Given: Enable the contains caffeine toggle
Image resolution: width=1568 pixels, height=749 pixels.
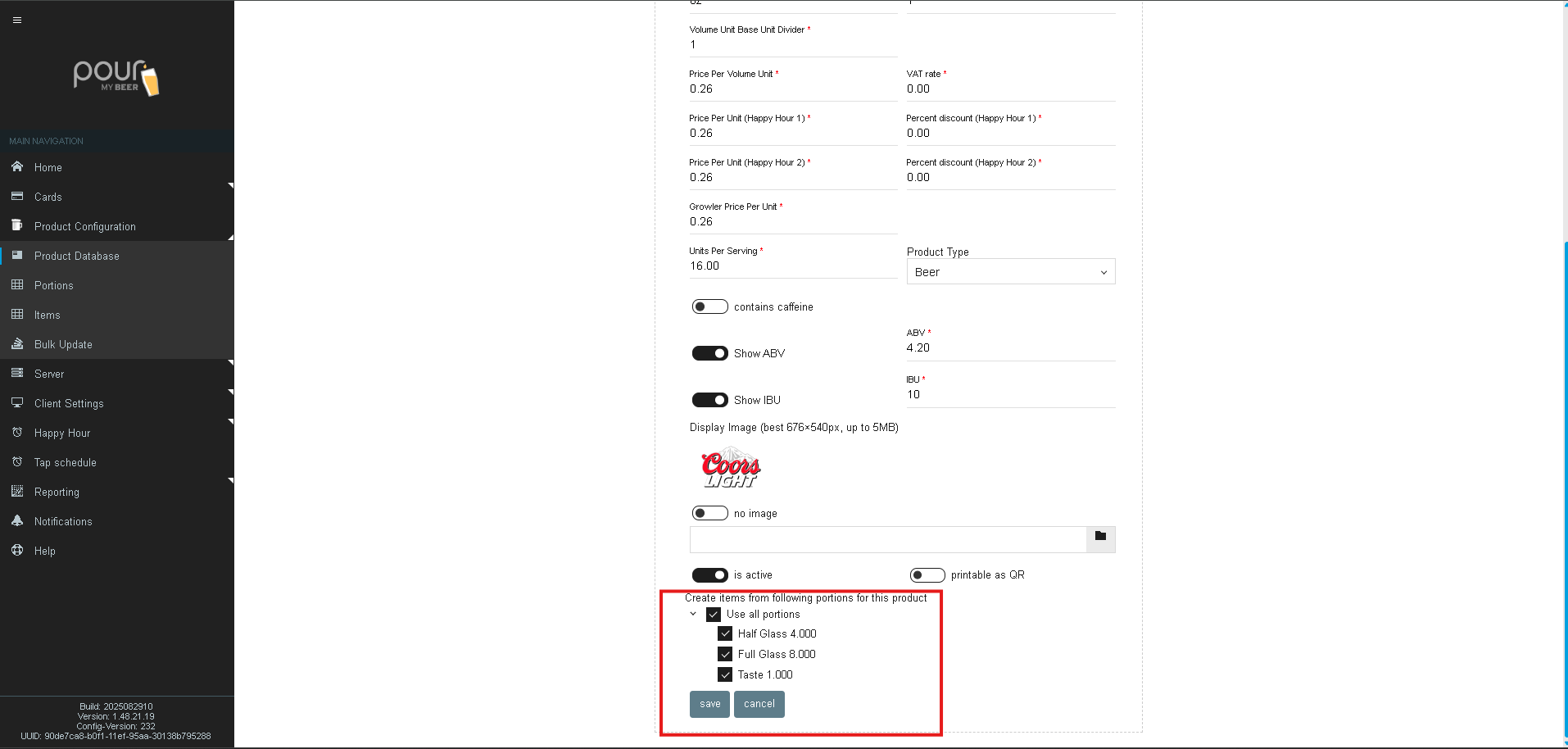Looking at the screenshot, I should 709,306.
